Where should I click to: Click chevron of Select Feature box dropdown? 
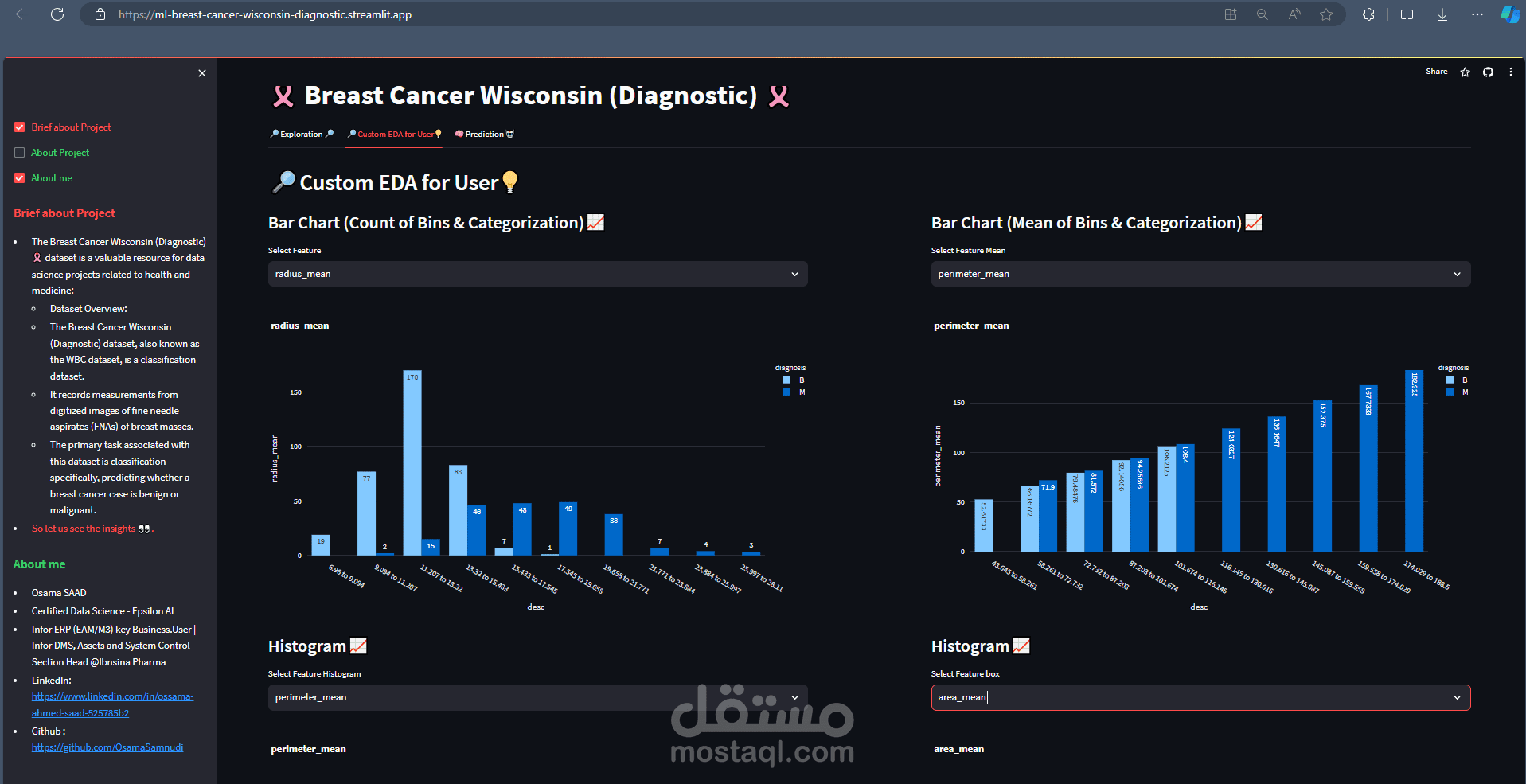coord(1457,697)
